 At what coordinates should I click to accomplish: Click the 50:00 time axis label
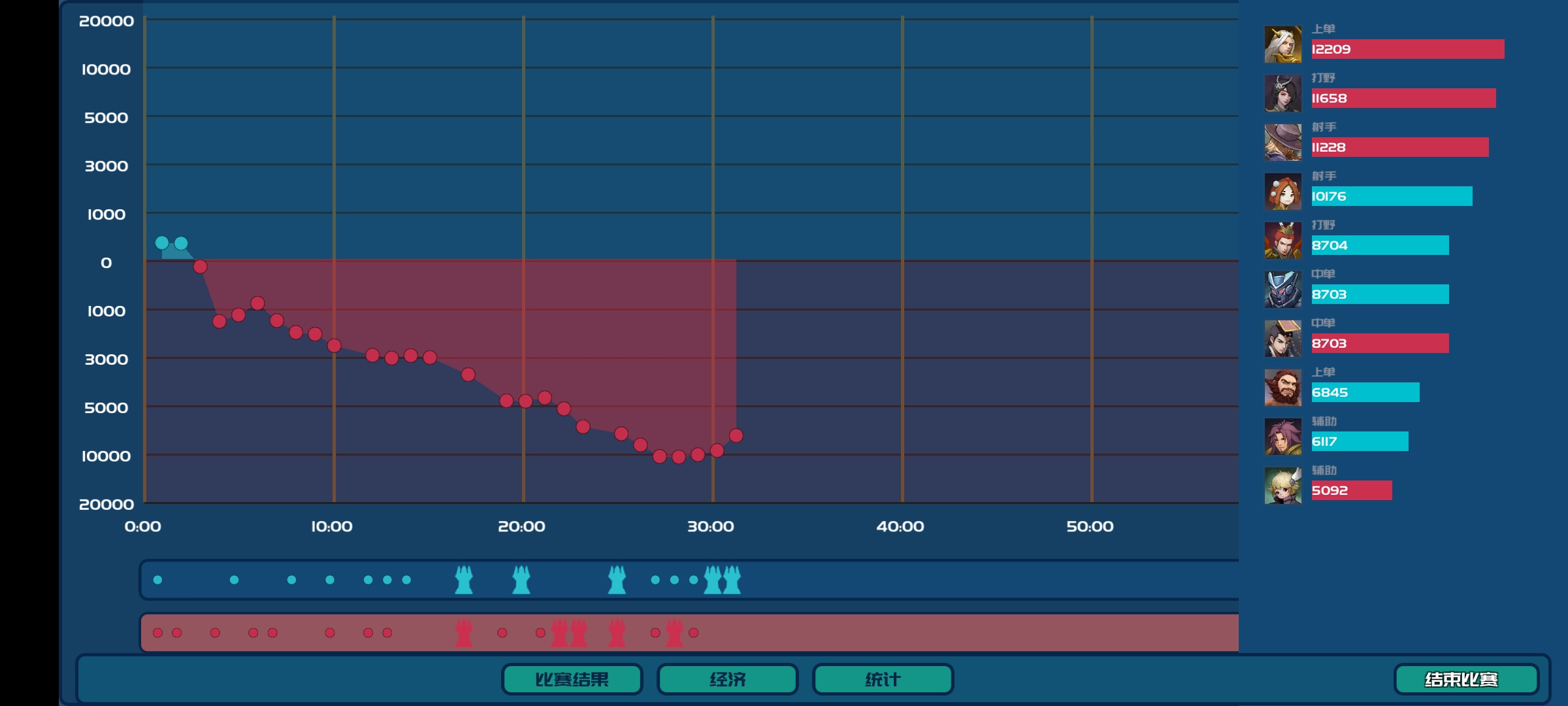(1090, 526)
